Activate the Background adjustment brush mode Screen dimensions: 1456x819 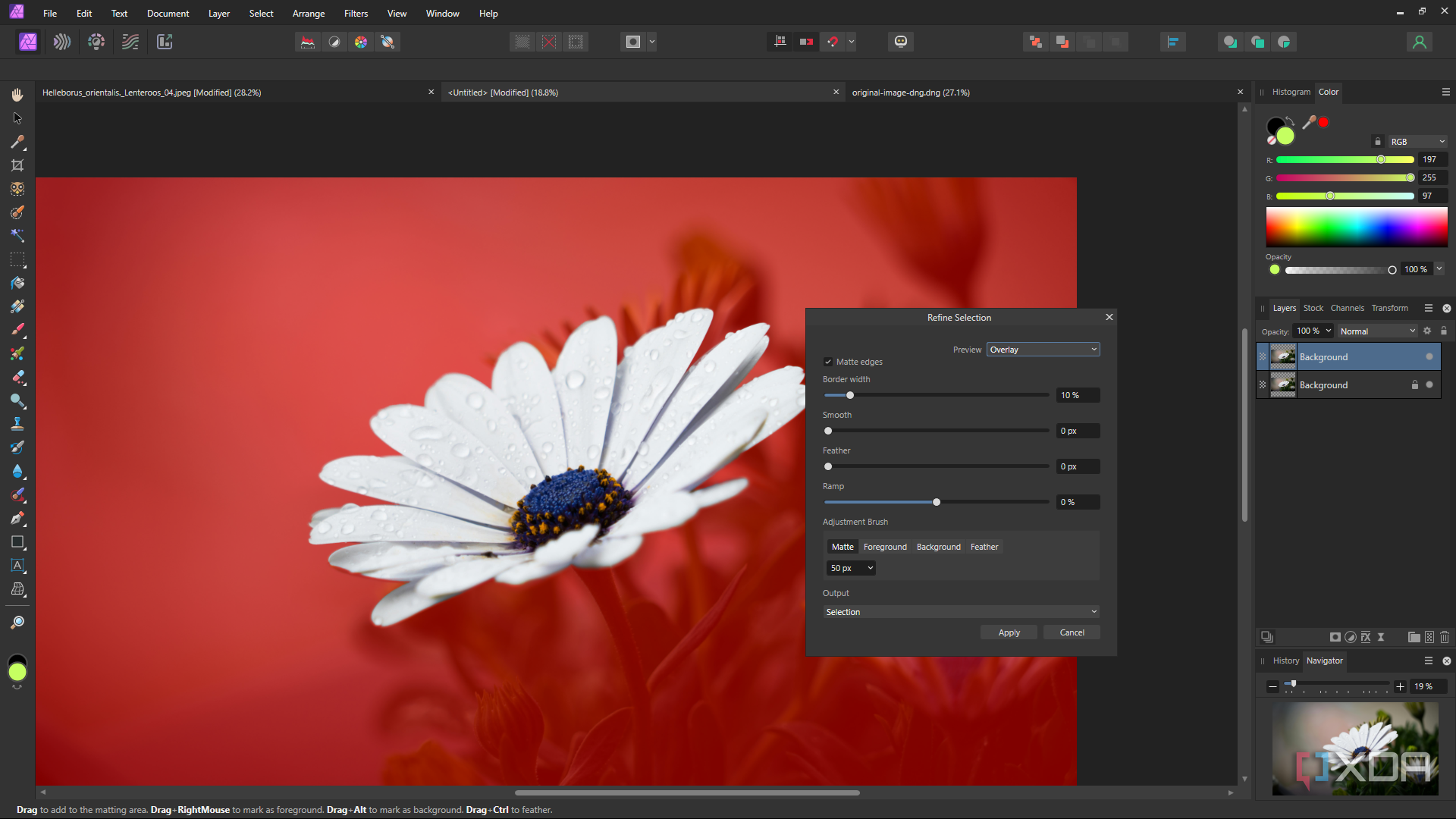pos(939,547)
